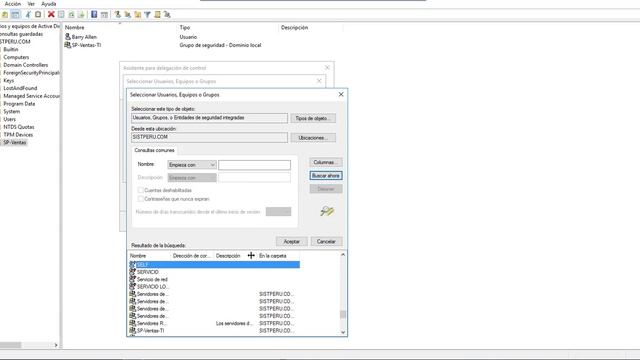Image resolution: width=640 pixels, height=360 pixels.
Task: Select the SP-Ventas-TI row in search results
Action: pos(214,331)
